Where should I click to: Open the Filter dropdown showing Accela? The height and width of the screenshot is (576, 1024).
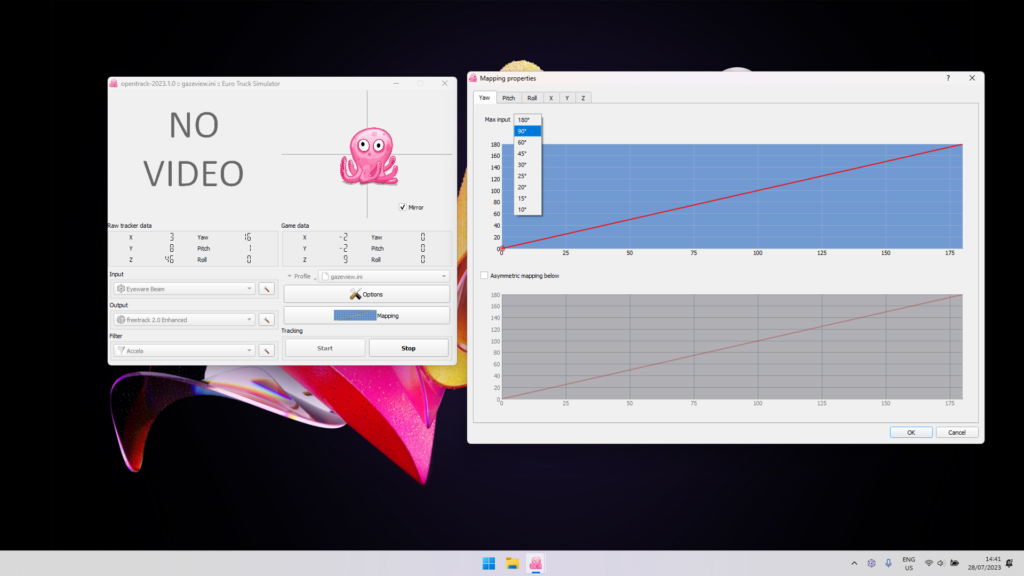[184, 351]
